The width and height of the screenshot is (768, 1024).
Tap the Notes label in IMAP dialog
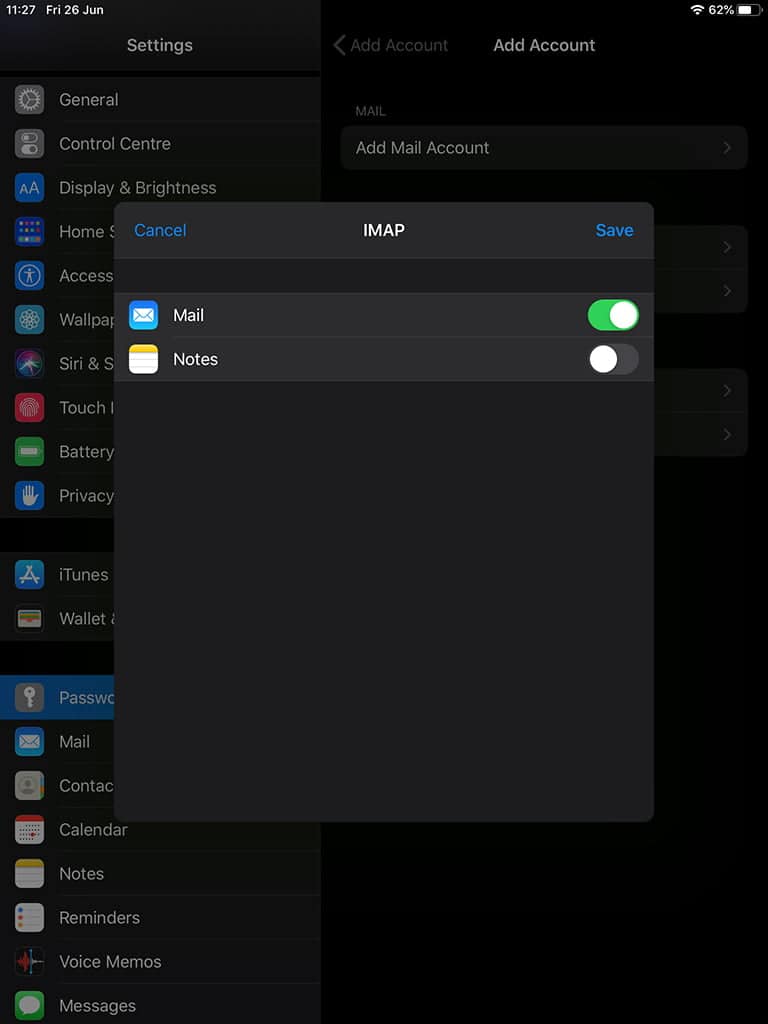pyautogui.click(x=195, y=359)
